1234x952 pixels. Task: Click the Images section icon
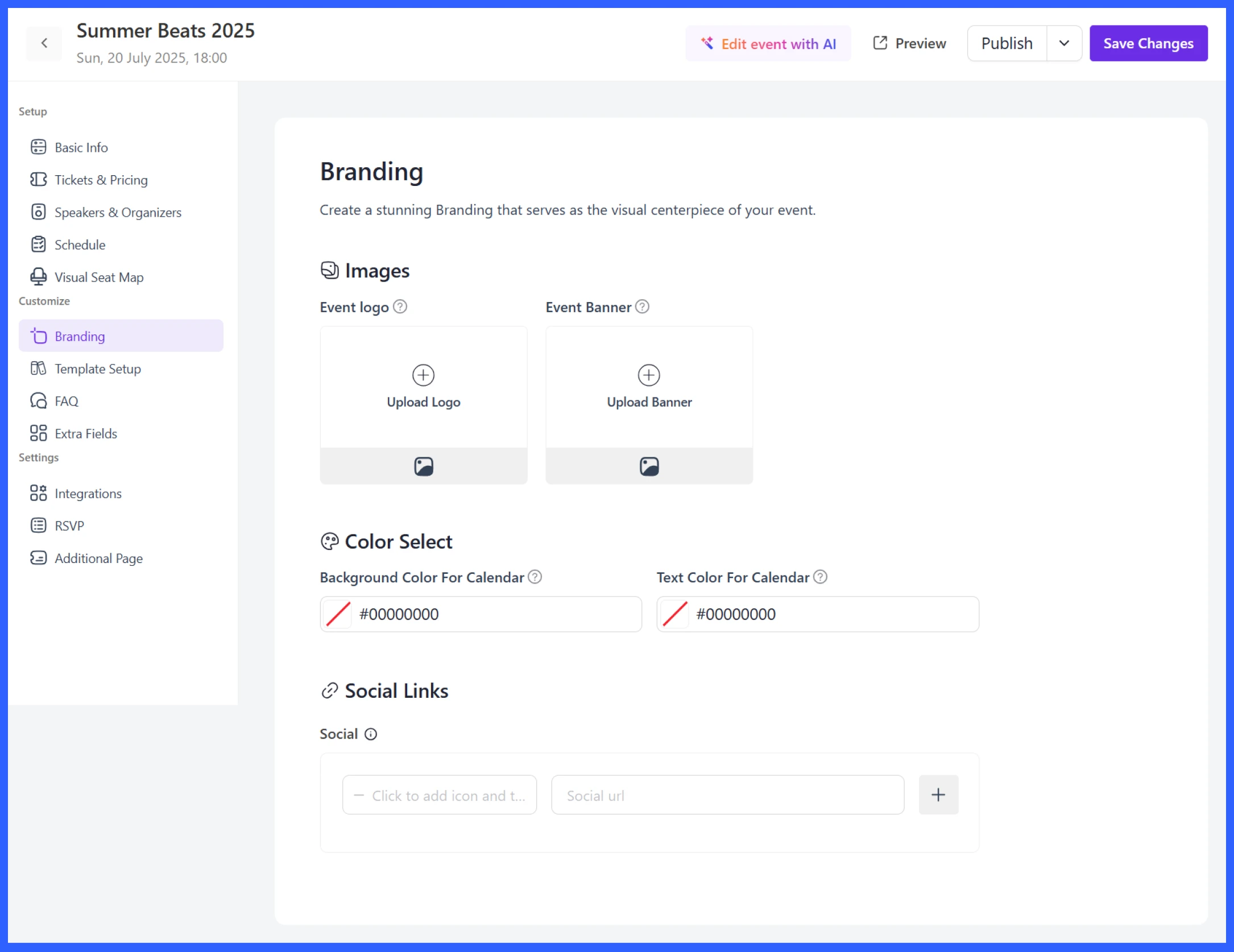click(330, 270)
